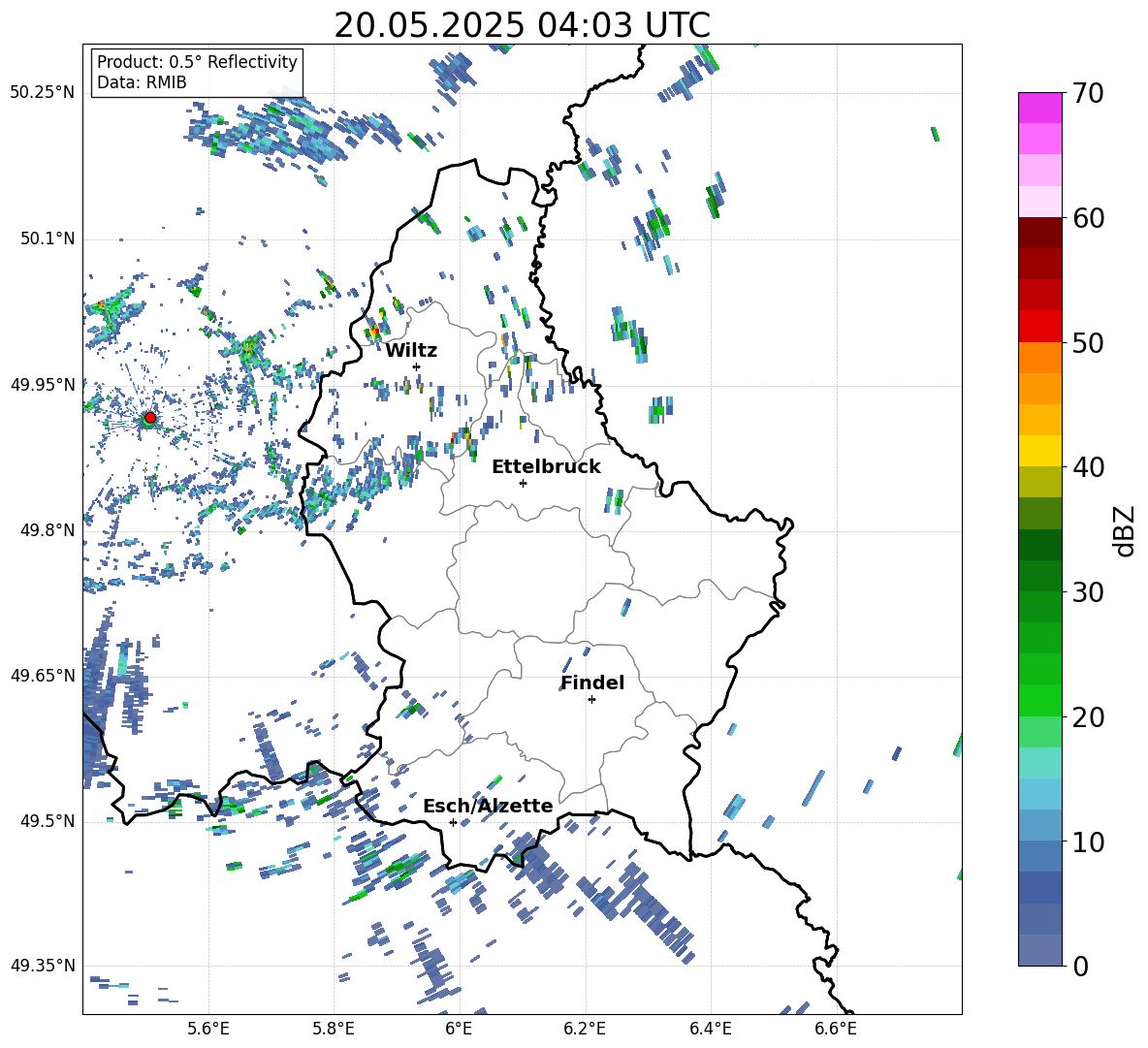Viewport: 1148px width, 1048px height.
Task: Click the red radar site marker
Action: point(150,417)
